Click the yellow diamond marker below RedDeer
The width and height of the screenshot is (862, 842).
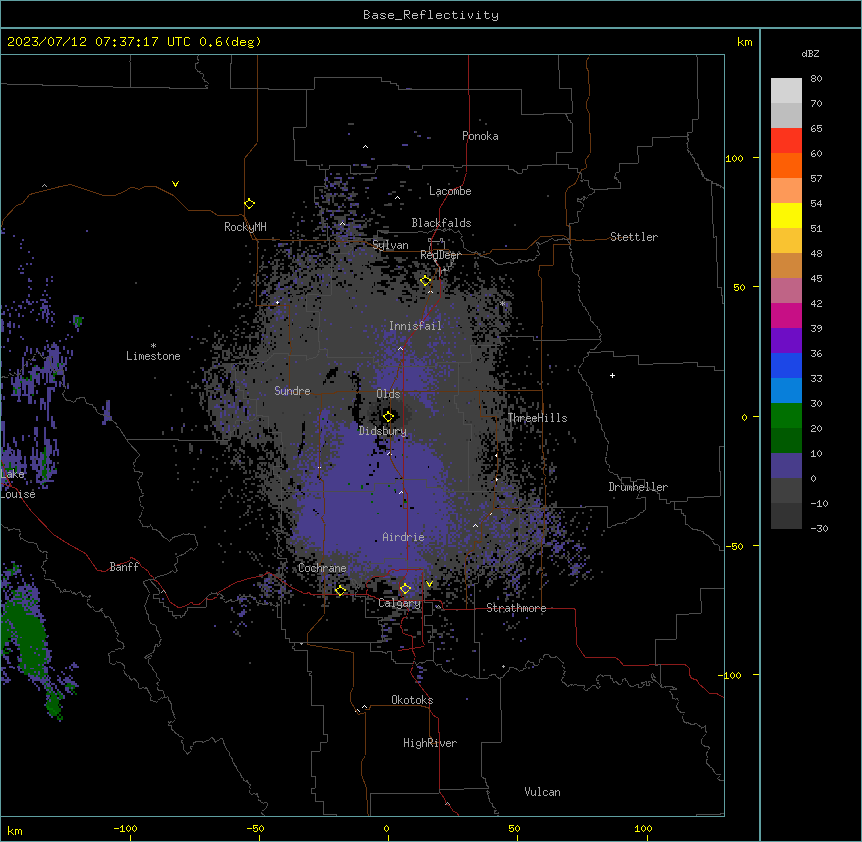click(x=426, y=281)
